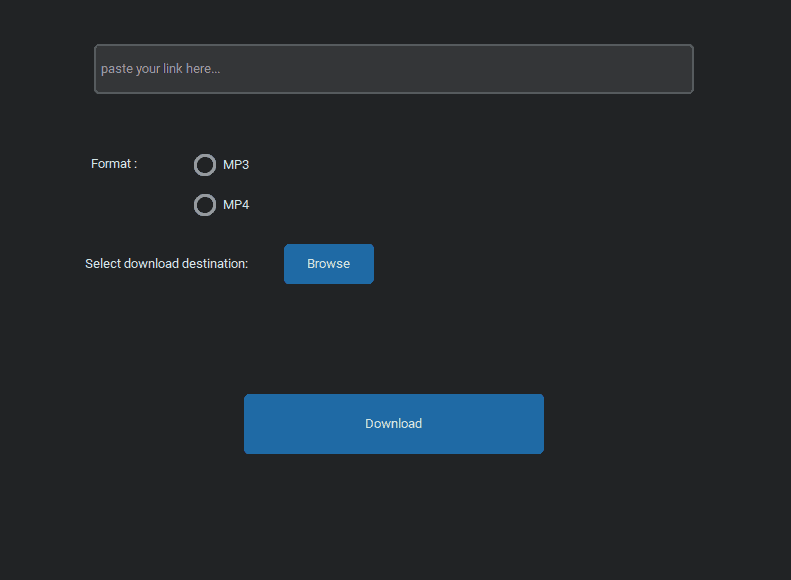The image size is (791, 580).
Task: Click the "Browse" text on the blue button
Action: (329, 264)
